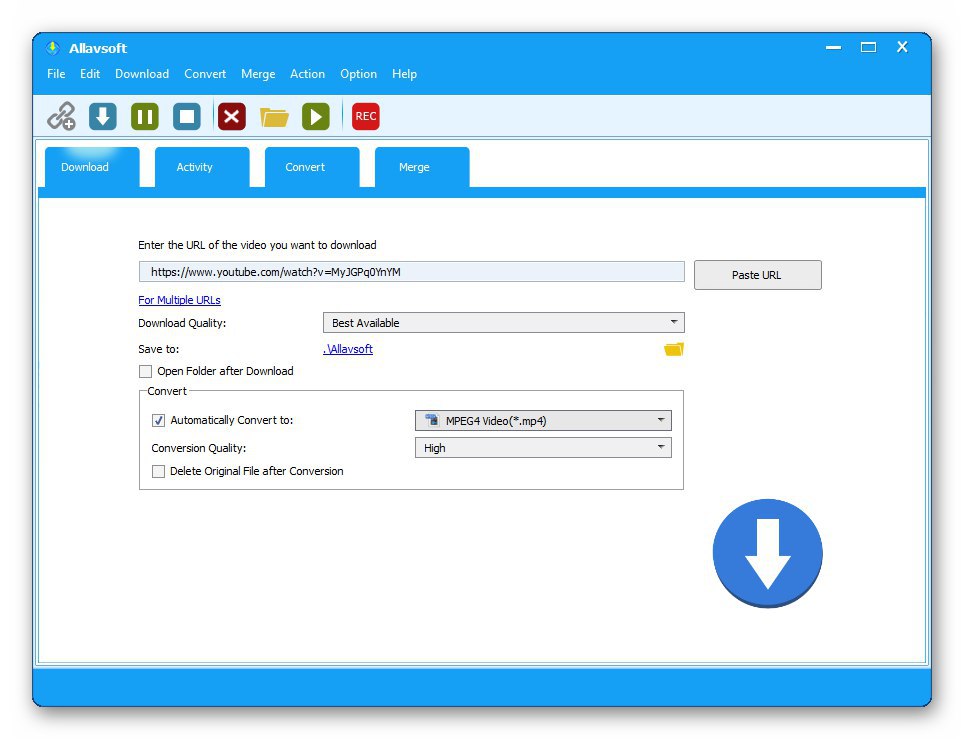Viewport: 964px width, 739px height.
Task: Play the file with the green play icon
Action: click(316, 116)
